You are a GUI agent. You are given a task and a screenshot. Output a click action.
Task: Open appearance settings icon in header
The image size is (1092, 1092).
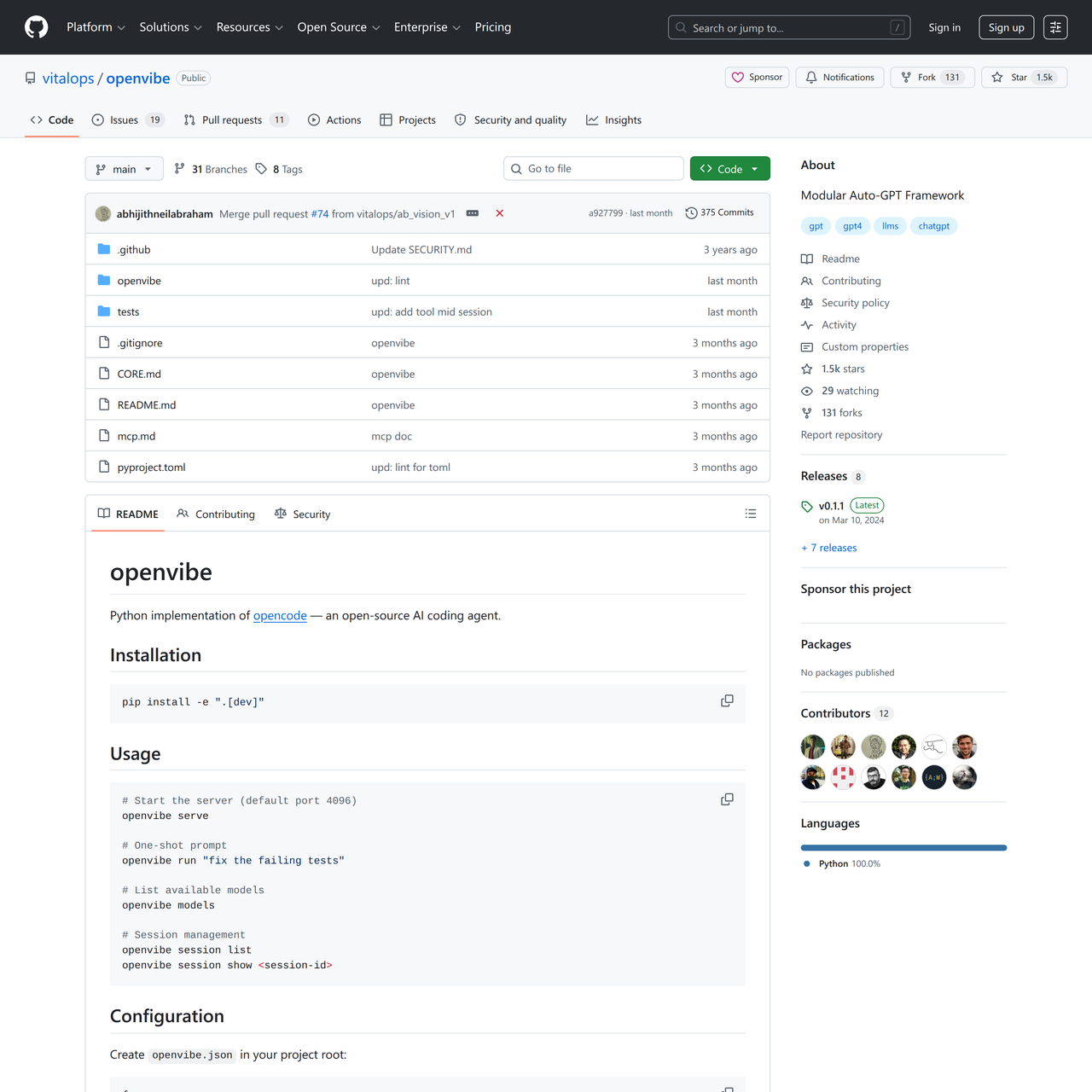[x=1055, y=27]
